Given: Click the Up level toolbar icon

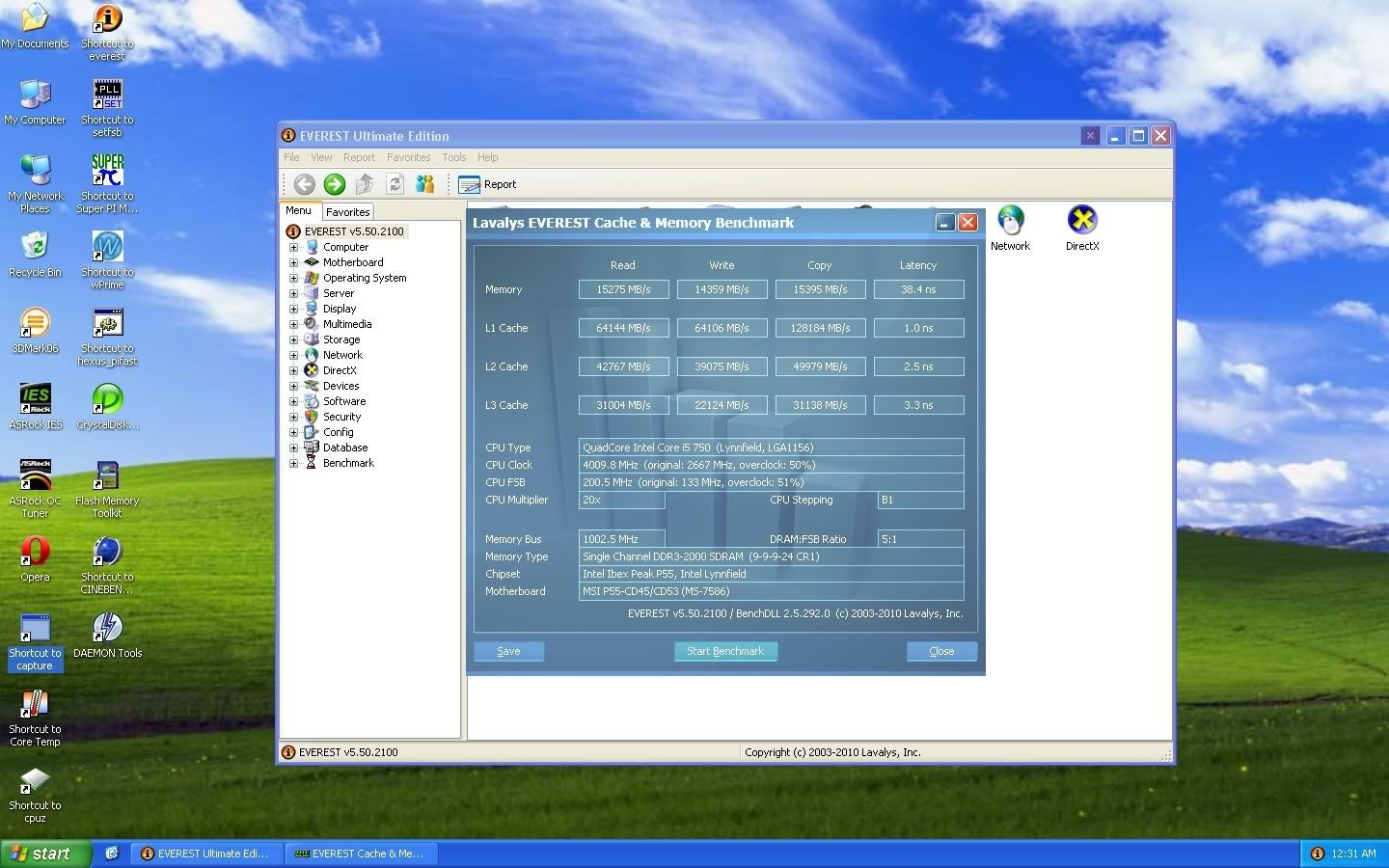Looking at the screenshot, I should [365, 184].
